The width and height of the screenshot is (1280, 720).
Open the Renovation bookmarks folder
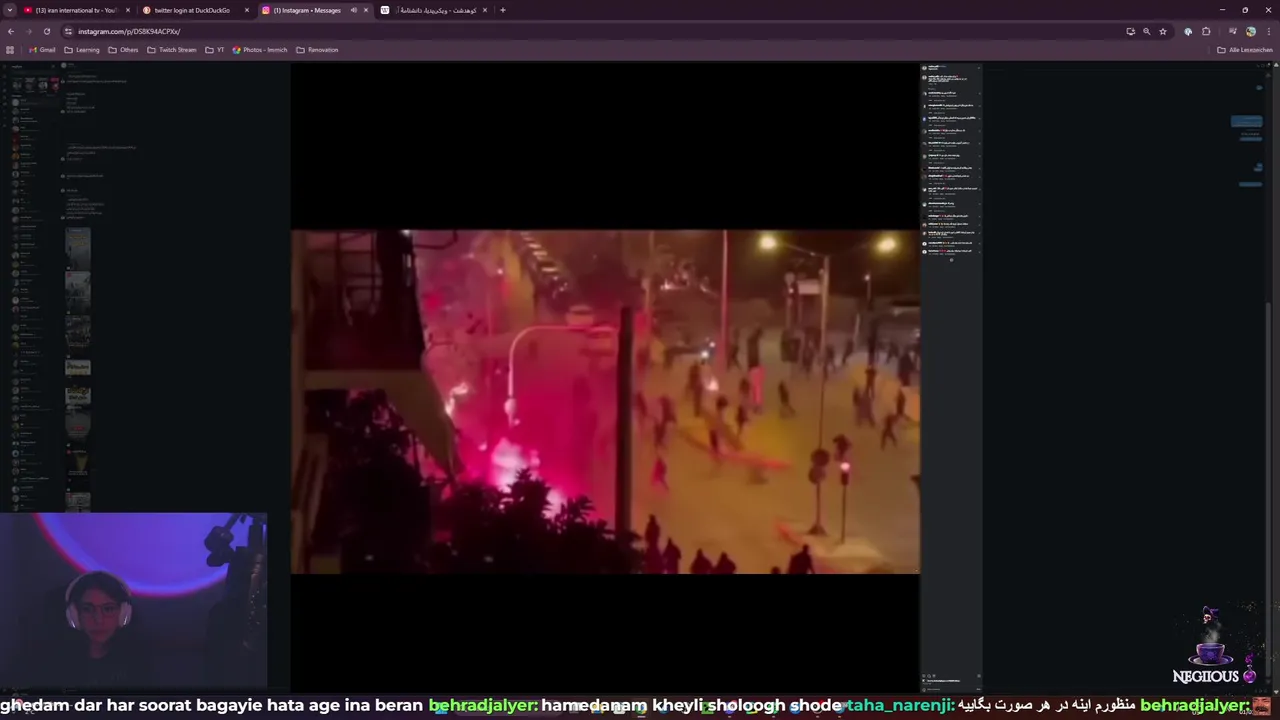click(x=317, y=50)
